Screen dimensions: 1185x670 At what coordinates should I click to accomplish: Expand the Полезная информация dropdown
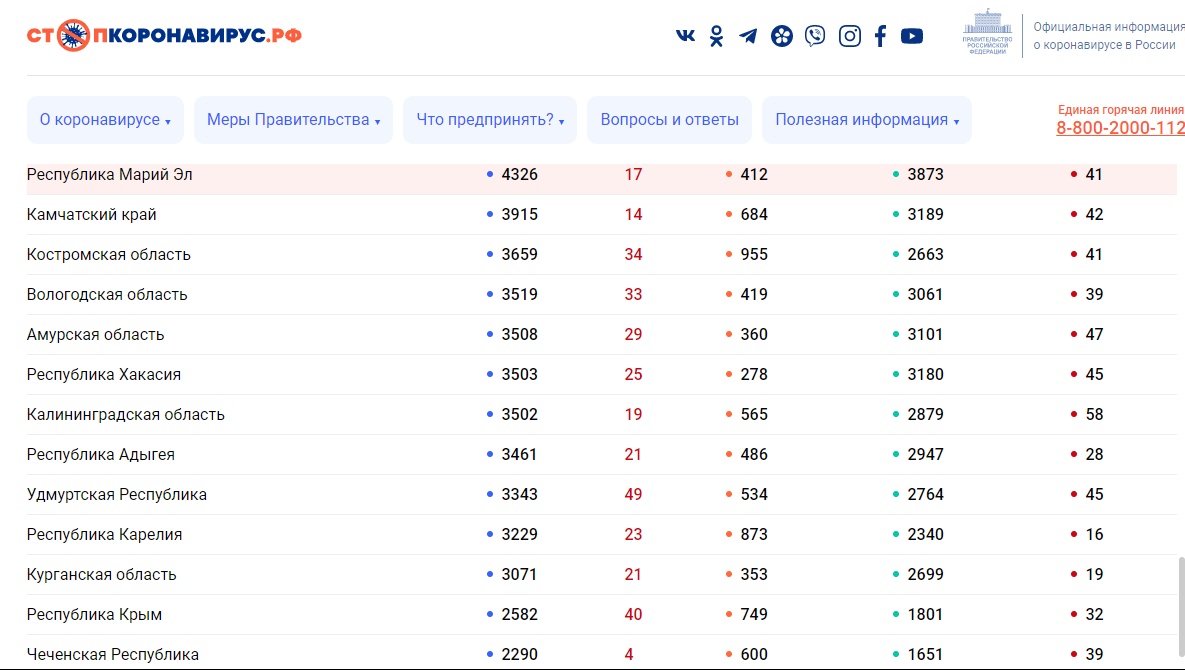point(866,119)
